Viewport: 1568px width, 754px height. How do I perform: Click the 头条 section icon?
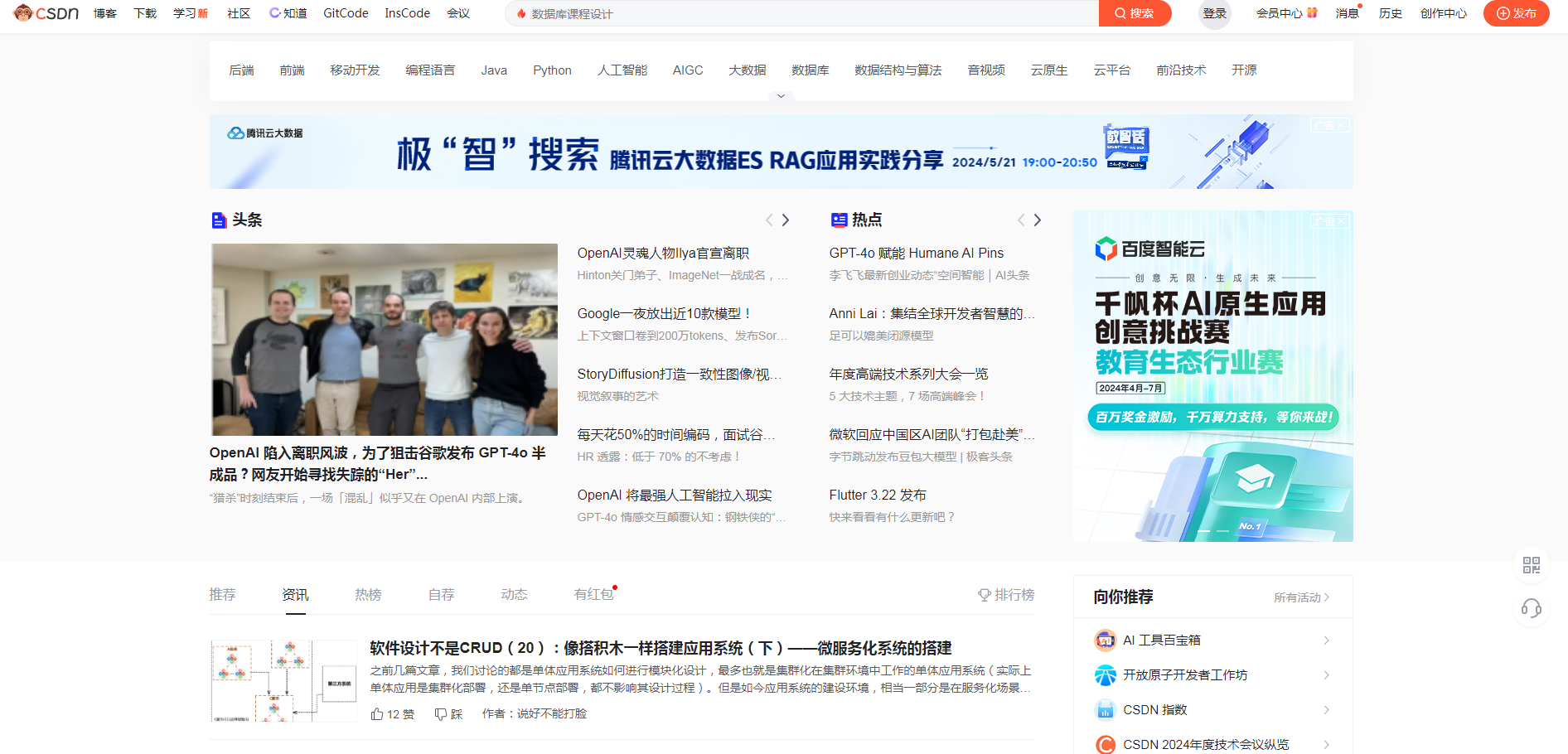[x=219, y=220]
